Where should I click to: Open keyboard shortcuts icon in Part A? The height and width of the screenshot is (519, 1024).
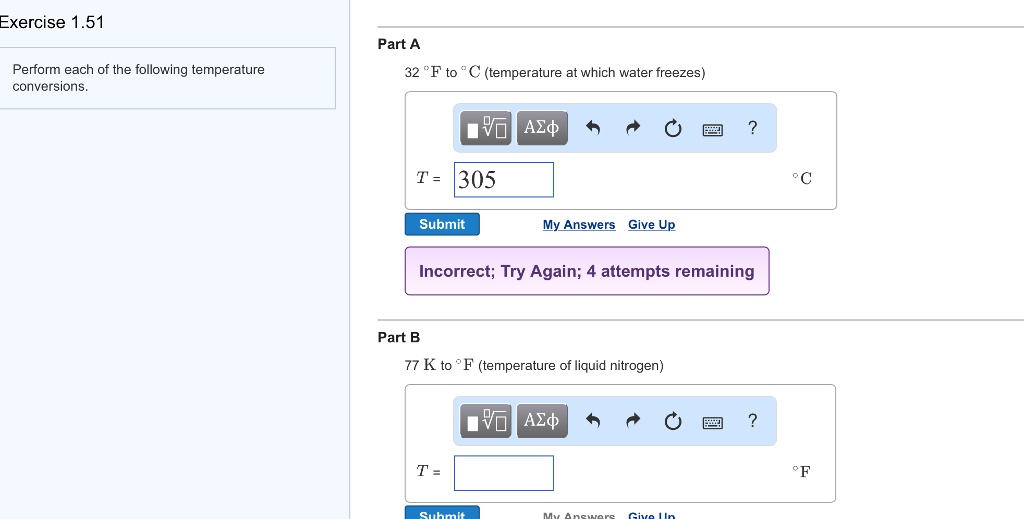pos(712,129)
